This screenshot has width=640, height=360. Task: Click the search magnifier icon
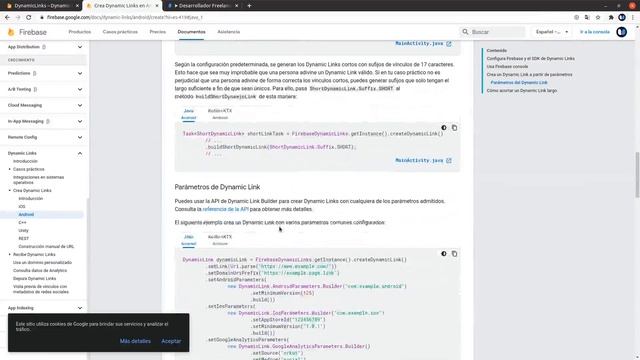pyautogui.click(x=465, y=31)
